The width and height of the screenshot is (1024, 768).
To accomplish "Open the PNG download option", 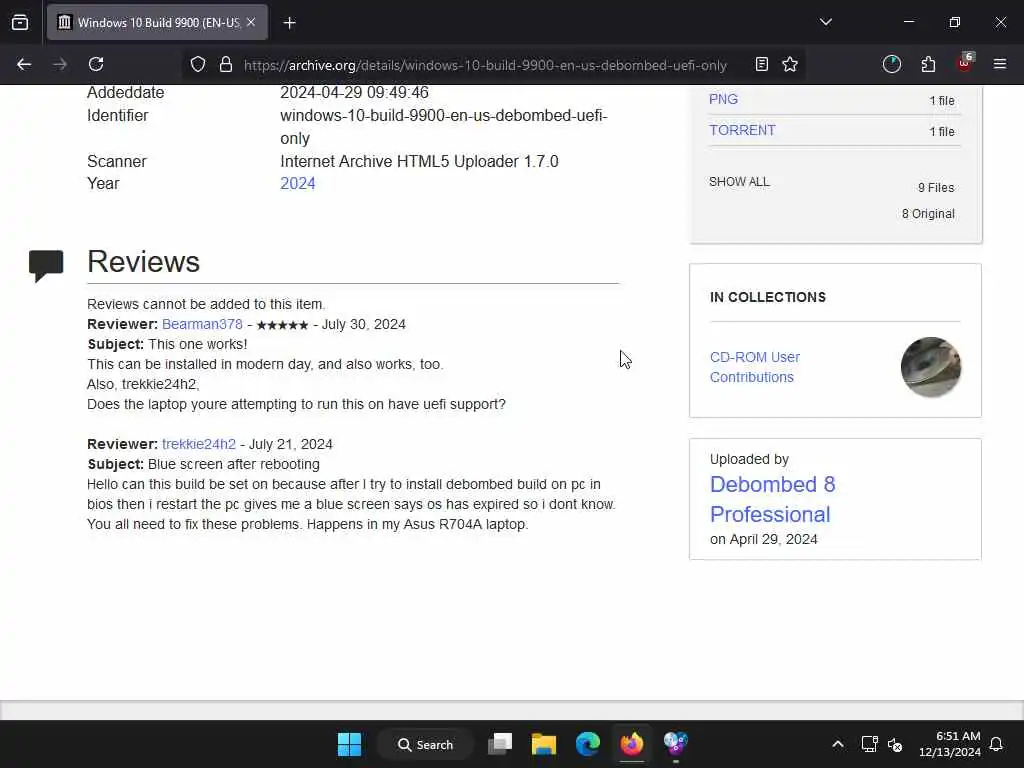I will click(724, 99).
